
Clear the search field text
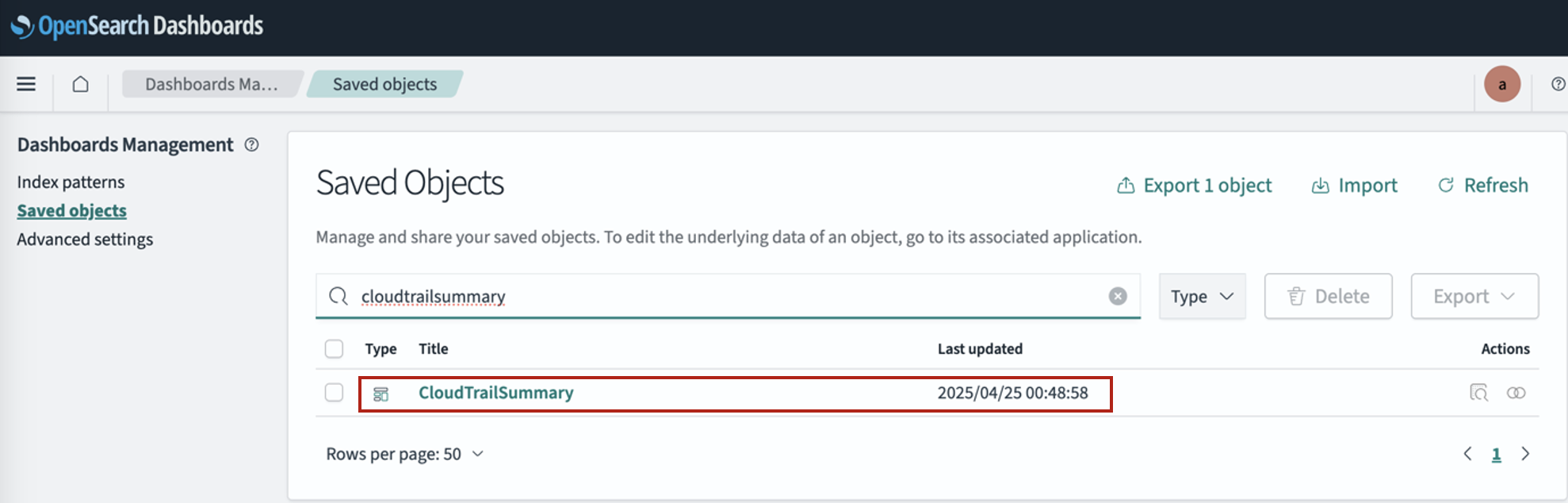click(1118, 296)
